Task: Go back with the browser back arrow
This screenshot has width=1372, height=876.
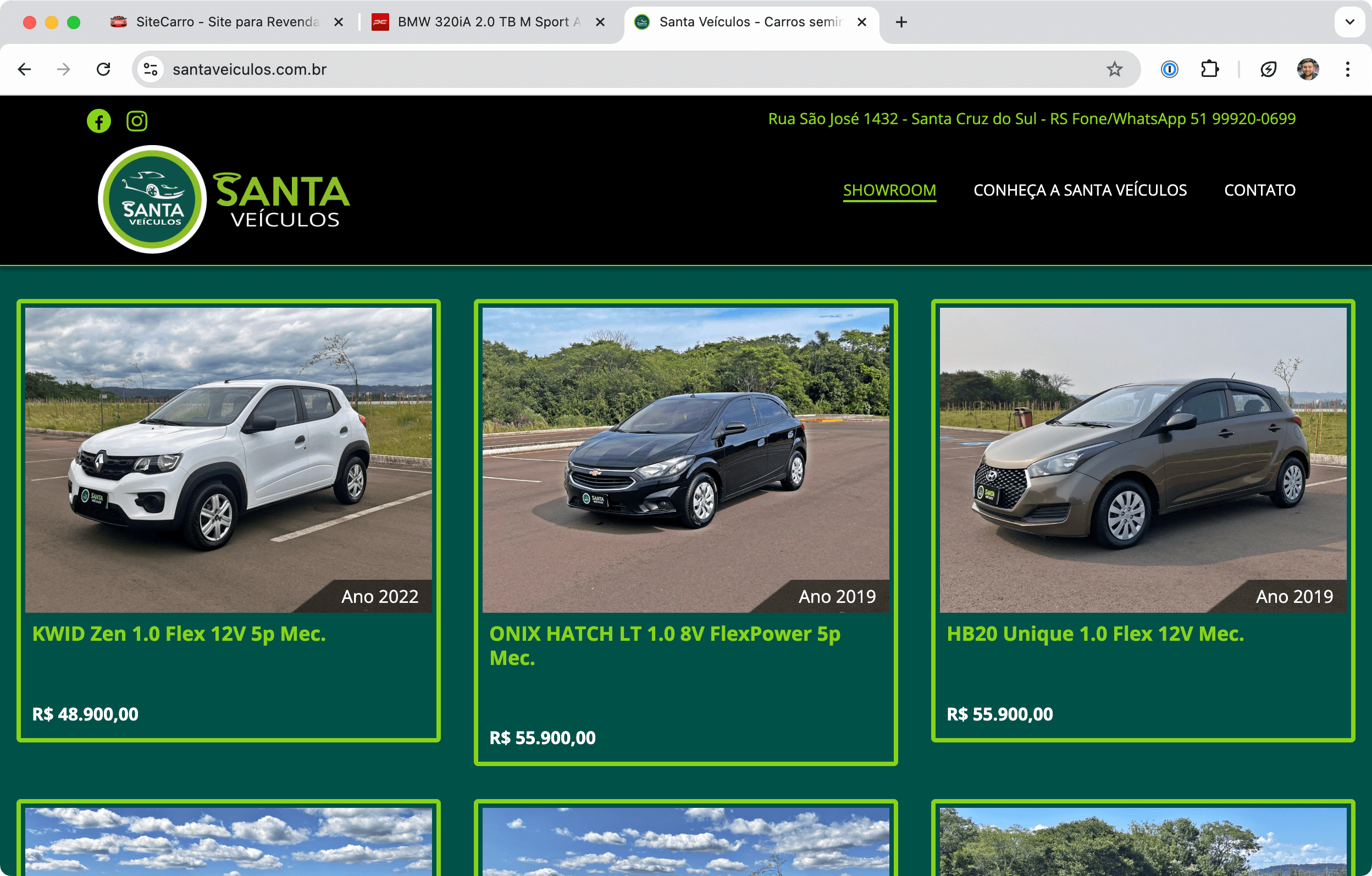Action: 25,69
